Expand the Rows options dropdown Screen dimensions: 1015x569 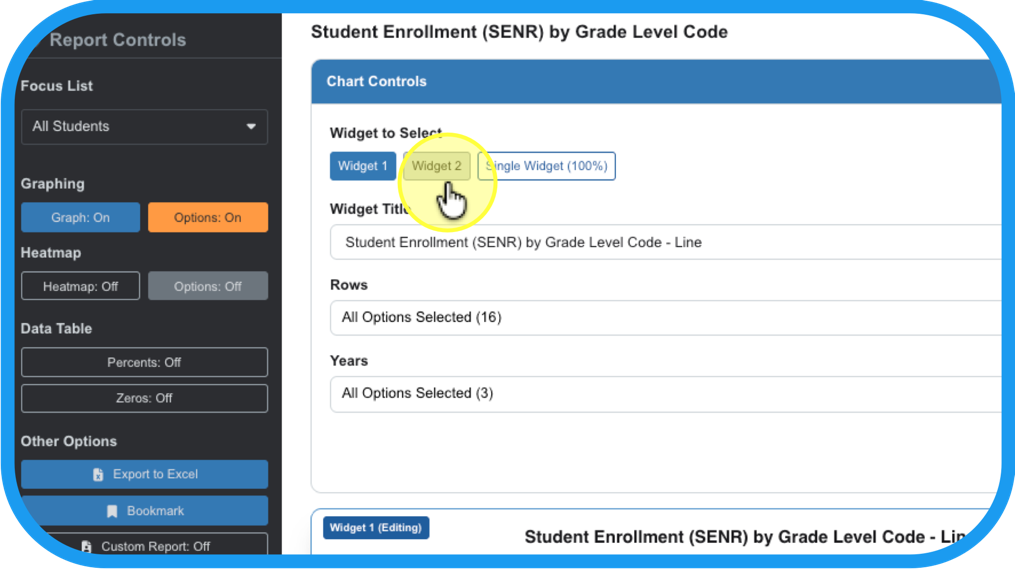[660, 317]
